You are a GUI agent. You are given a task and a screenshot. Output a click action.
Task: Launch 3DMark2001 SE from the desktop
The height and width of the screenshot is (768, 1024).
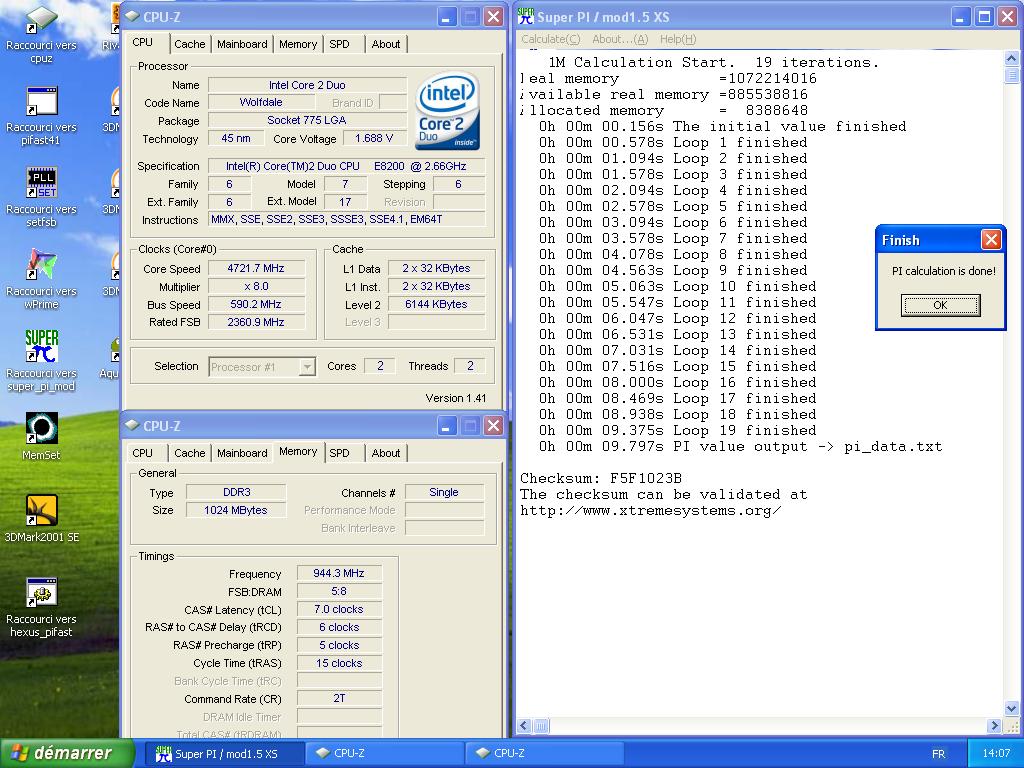coord(41,511)
